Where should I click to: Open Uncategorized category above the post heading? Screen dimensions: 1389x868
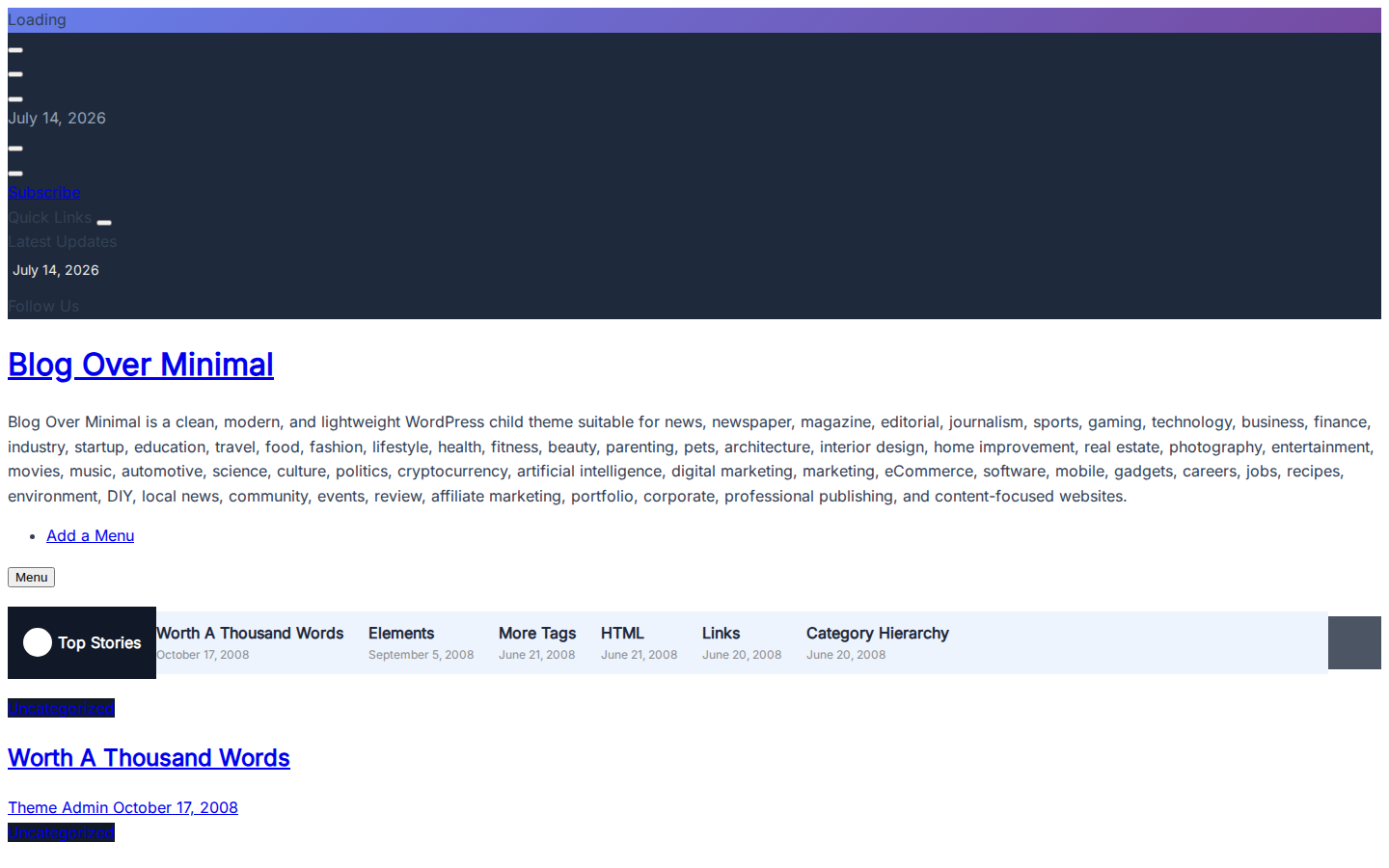pos(61,708)
